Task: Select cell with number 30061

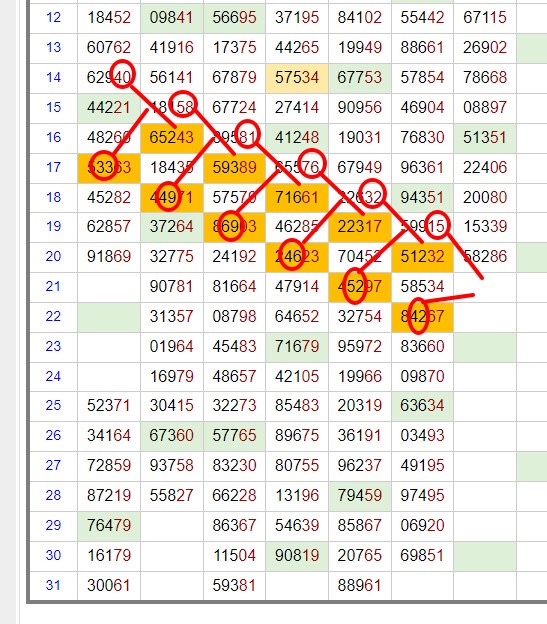Action: [x=109, y=586]
